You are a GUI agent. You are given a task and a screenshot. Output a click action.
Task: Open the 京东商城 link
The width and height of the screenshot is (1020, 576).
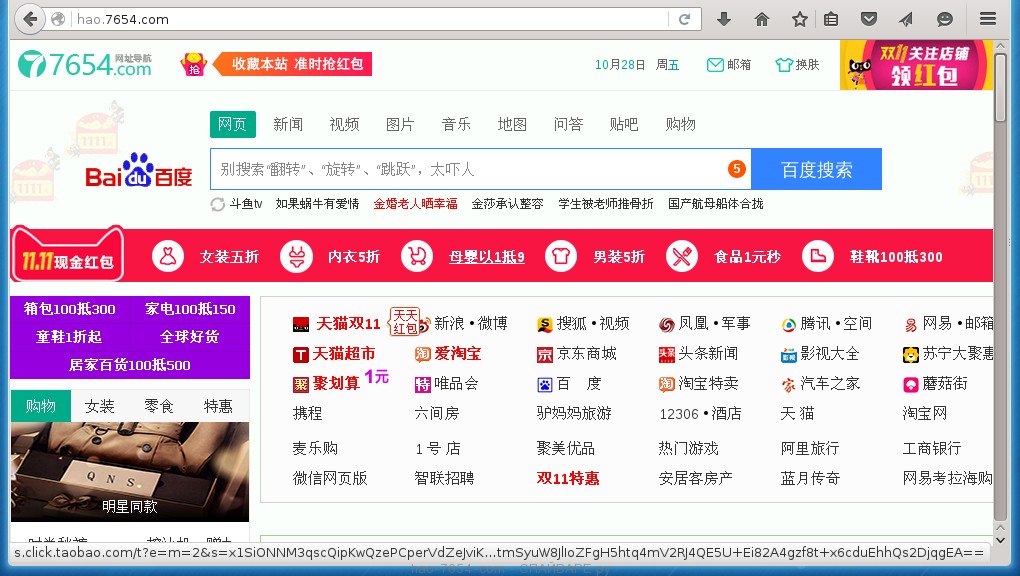[x=586, y=354]
